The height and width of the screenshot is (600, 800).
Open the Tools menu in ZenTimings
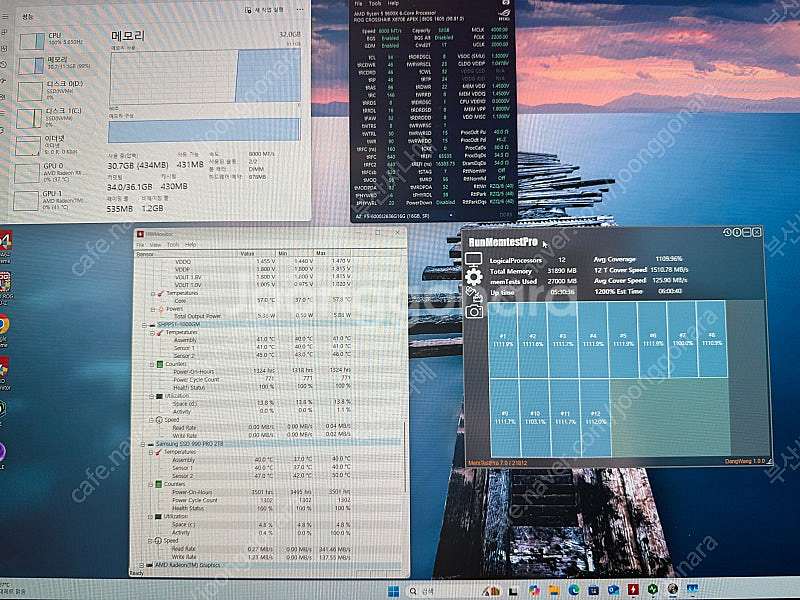375,3
